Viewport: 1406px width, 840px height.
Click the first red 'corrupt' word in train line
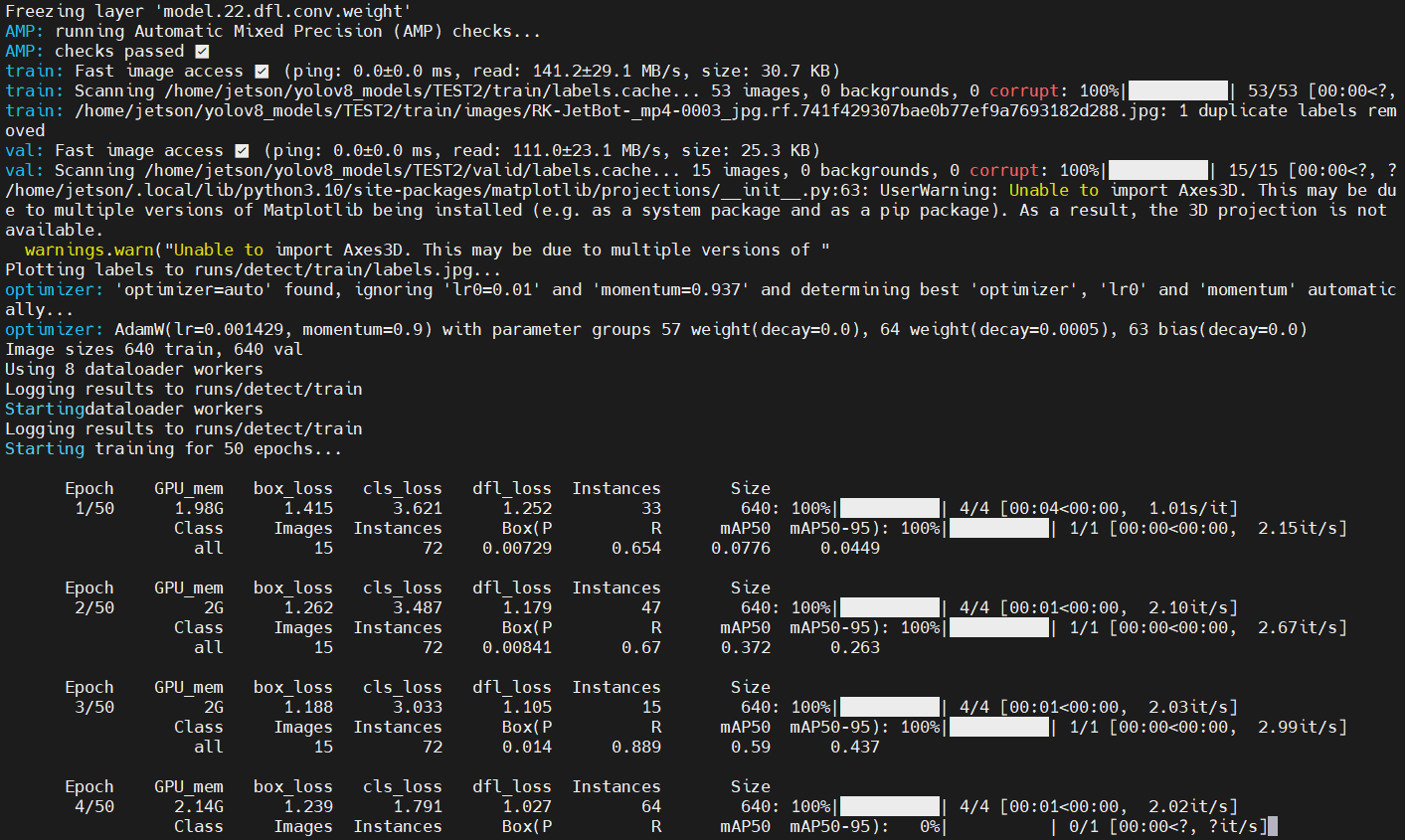(x=1024, y=91)
